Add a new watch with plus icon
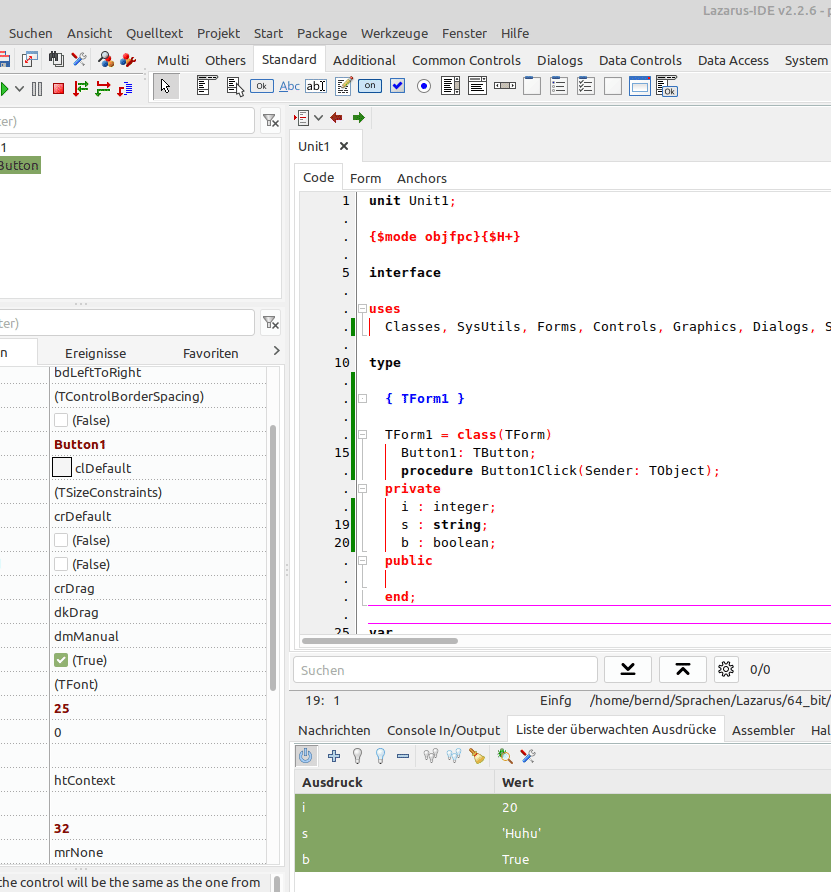Image resolution: width=831 pixels, height=892 pixels. [334, 756]
